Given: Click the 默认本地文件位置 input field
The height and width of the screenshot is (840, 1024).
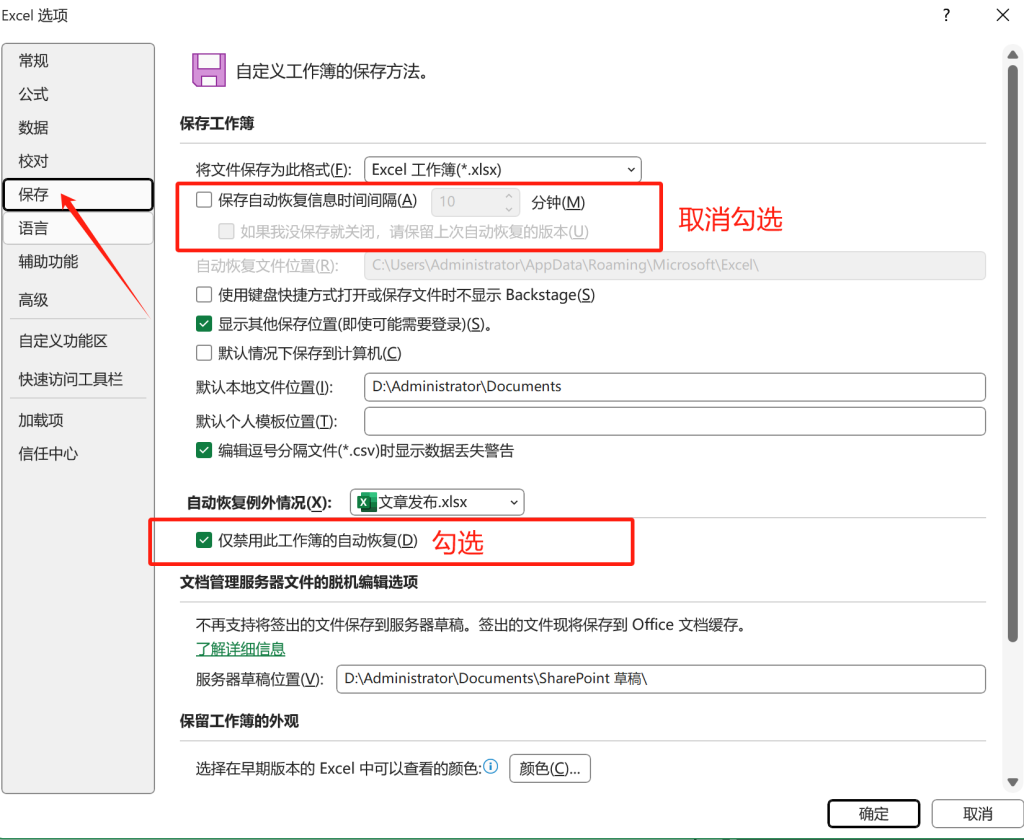Looking at the screenshot, I should (x=675, y=387).
